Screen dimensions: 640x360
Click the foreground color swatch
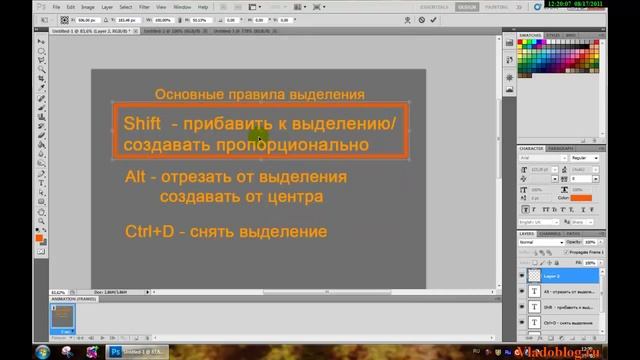coord(39,238)
